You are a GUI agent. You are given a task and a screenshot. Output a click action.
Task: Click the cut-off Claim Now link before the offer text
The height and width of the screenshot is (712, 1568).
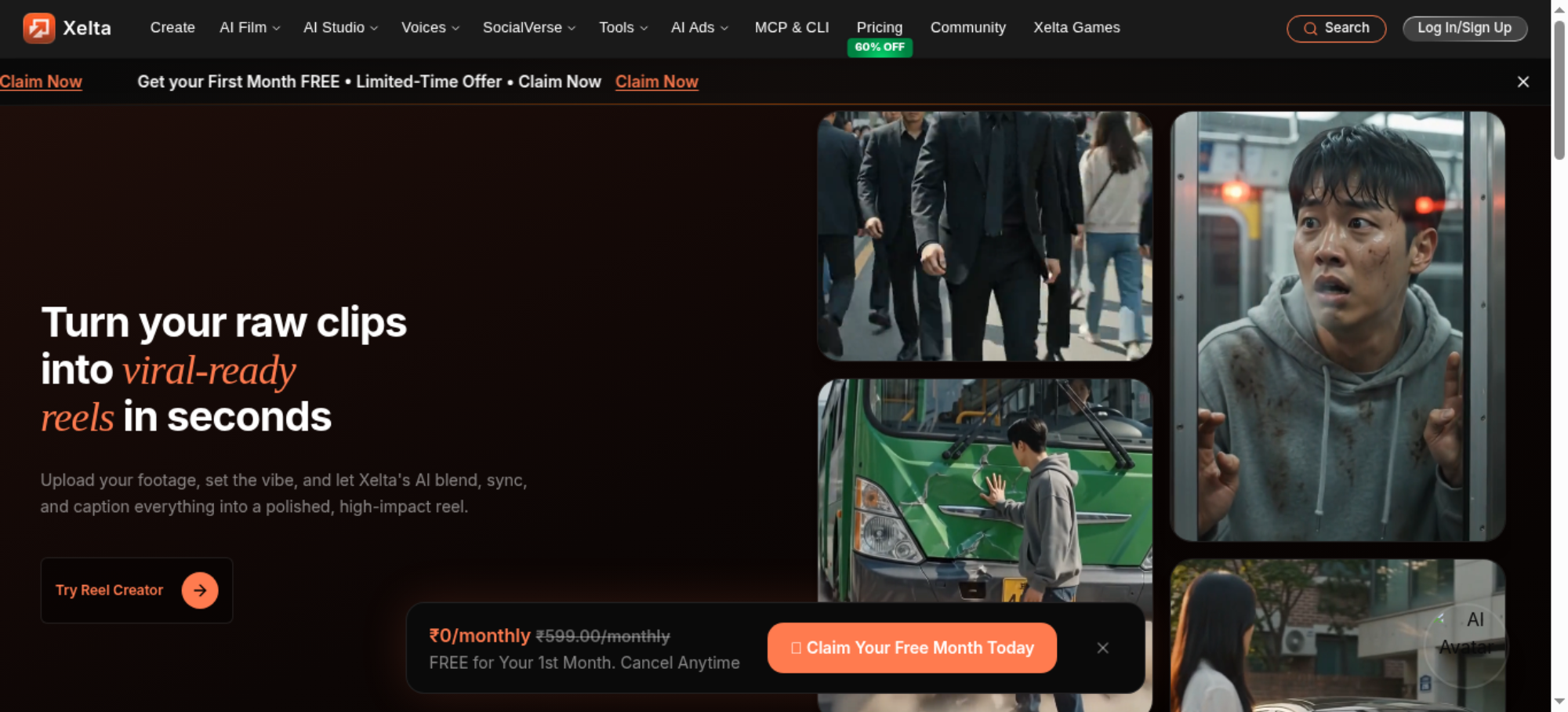[x=41, y=82]
